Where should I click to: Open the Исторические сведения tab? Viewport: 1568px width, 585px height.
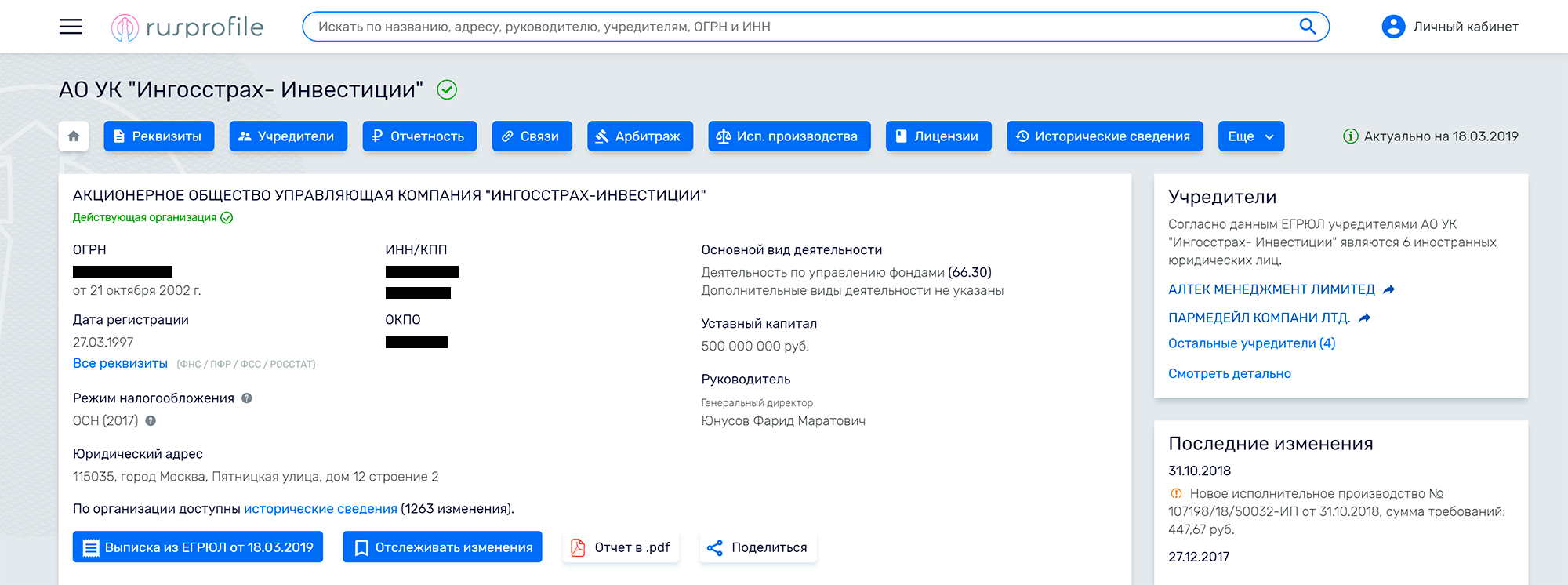tap(1105, 136)
